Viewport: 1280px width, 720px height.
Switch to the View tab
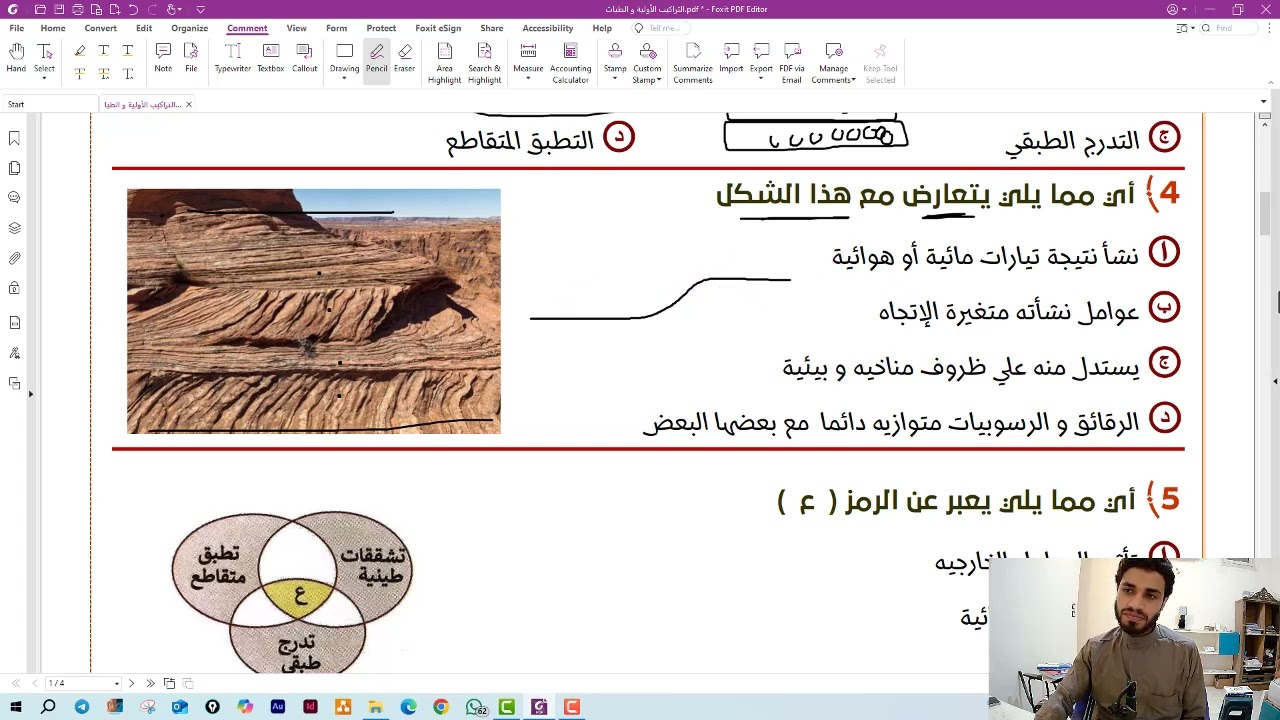coord(297,28)
